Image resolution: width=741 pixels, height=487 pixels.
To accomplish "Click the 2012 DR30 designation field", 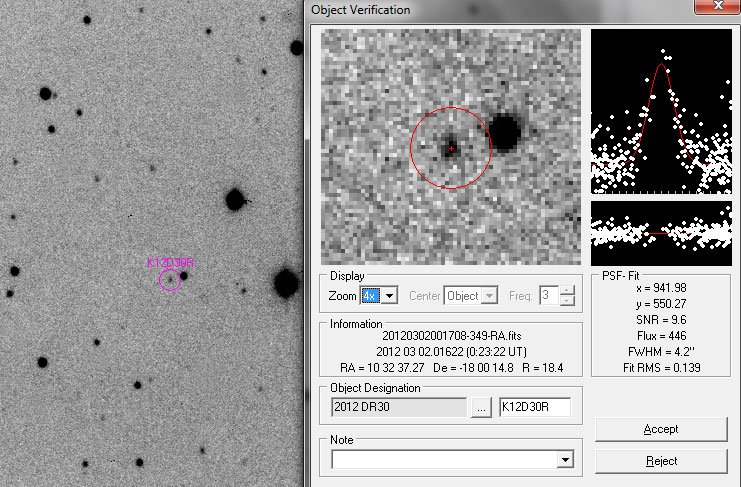I will tap(398, 407).
